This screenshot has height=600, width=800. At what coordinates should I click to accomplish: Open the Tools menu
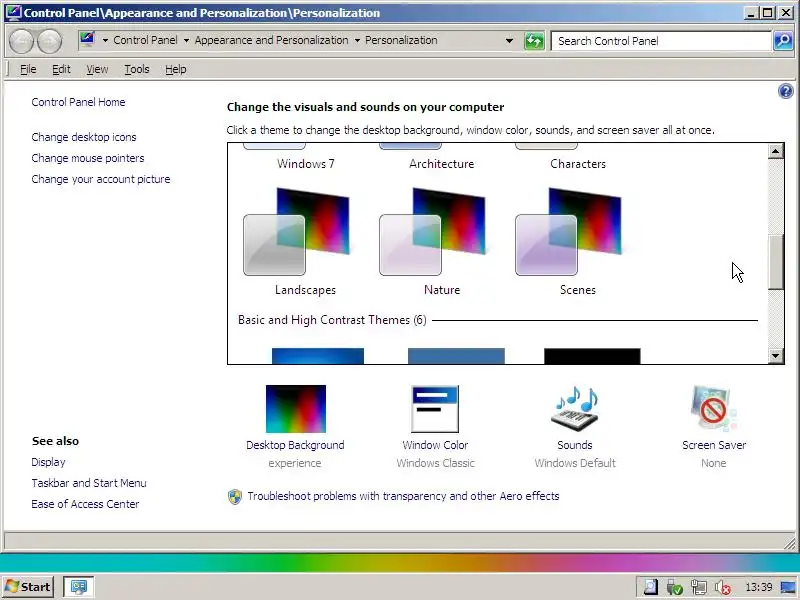[137, 69]
